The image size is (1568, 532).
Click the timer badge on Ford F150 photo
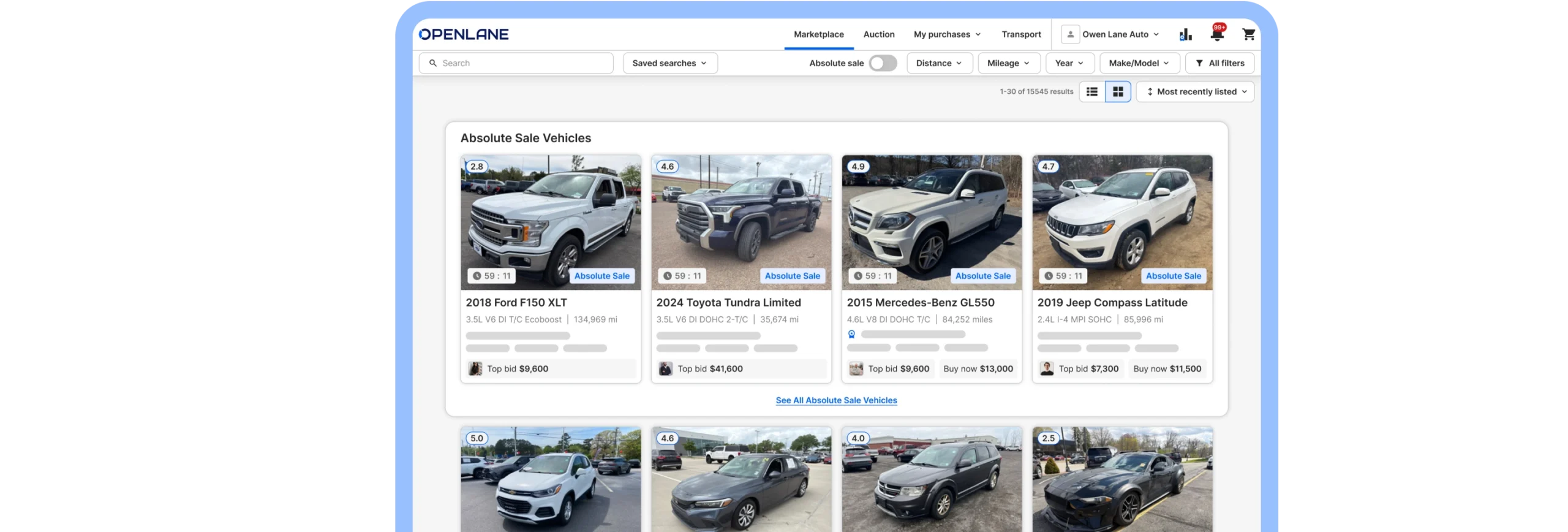pyautogui.click(x=491, y=276)
